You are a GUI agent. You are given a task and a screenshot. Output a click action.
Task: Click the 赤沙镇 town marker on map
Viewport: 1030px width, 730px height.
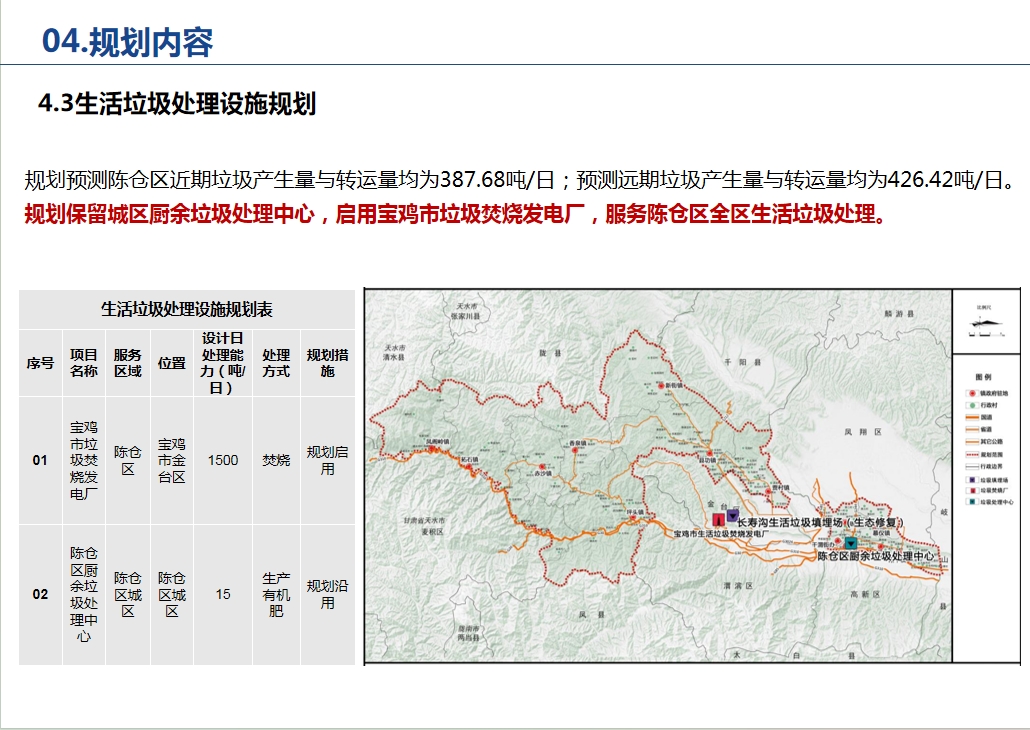pyautogui.click(x=543, y=466)
